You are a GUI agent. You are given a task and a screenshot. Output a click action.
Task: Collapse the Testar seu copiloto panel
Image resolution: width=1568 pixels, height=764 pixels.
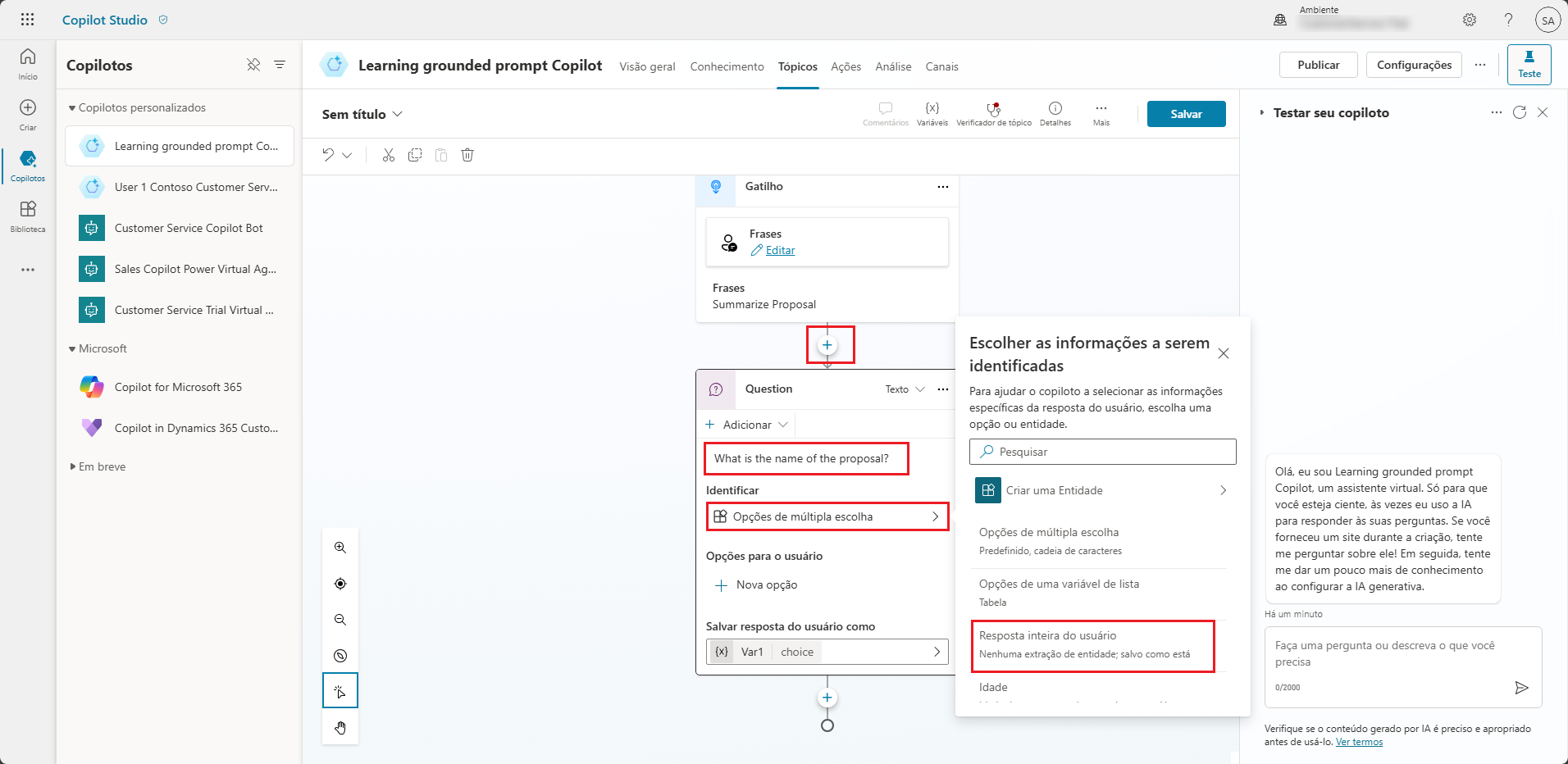coord(1261,112)
